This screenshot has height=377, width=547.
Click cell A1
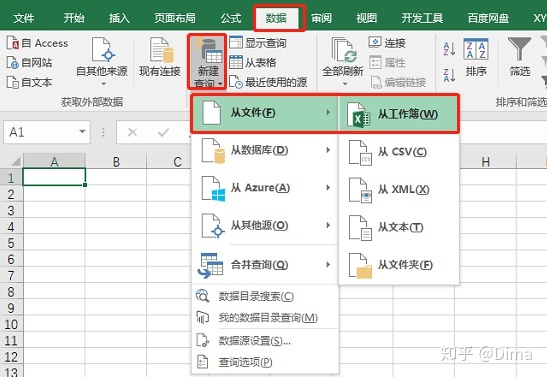click(54, 177)
